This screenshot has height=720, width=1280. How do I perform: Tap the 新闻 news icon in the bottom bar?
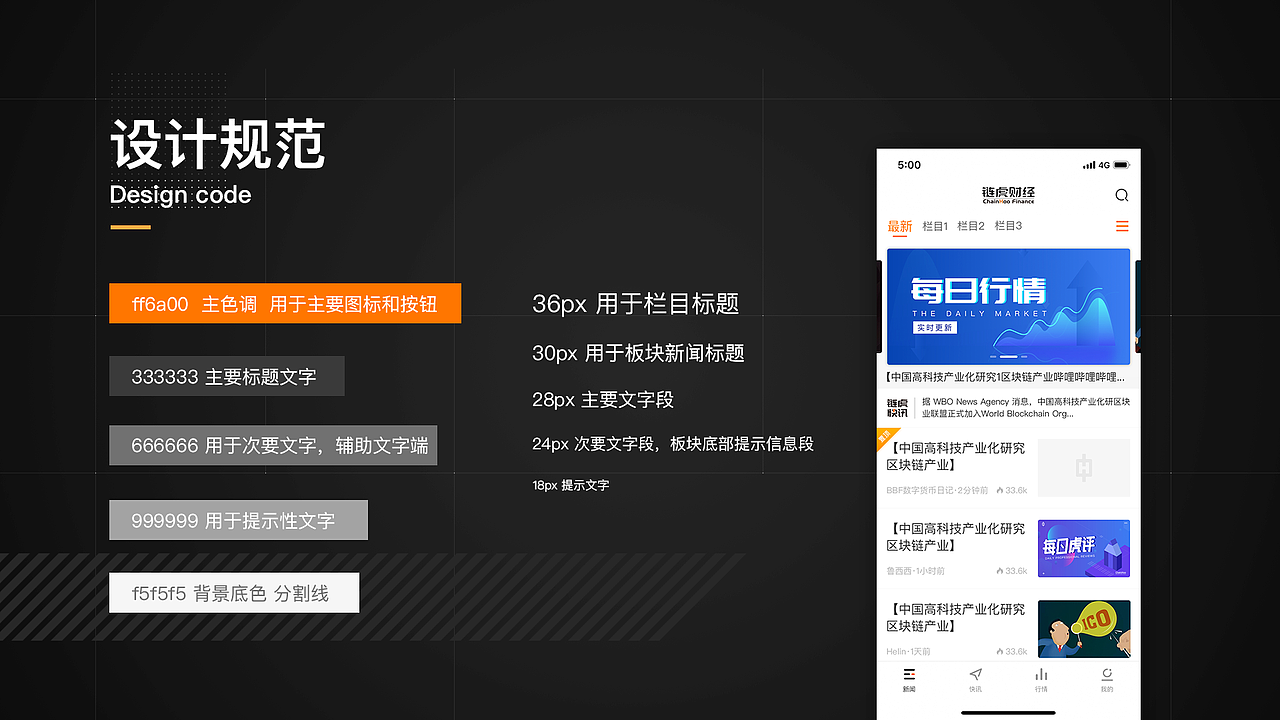pos(909,674)
